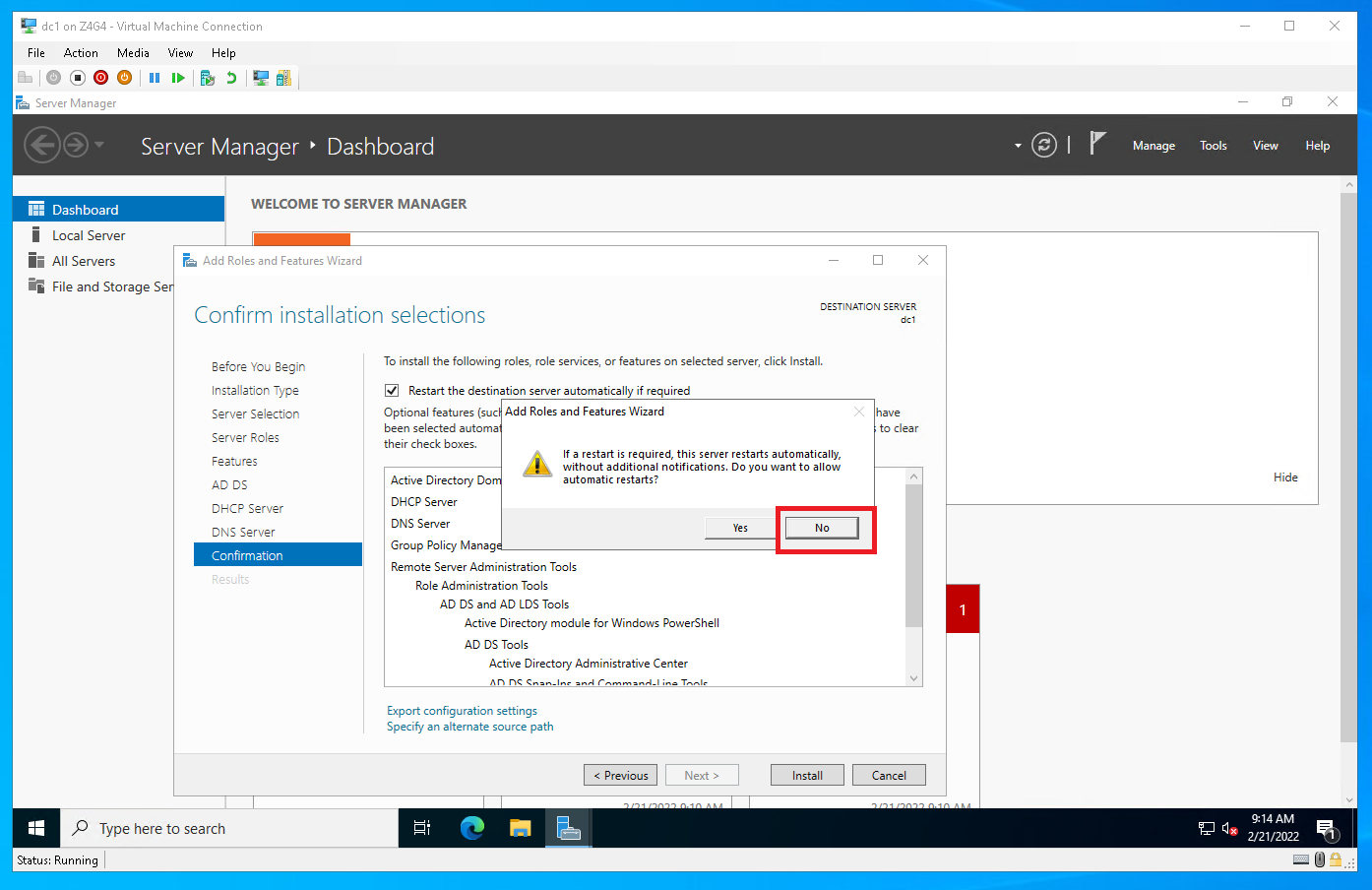Click the Install button in wizard

pos(807,775)
